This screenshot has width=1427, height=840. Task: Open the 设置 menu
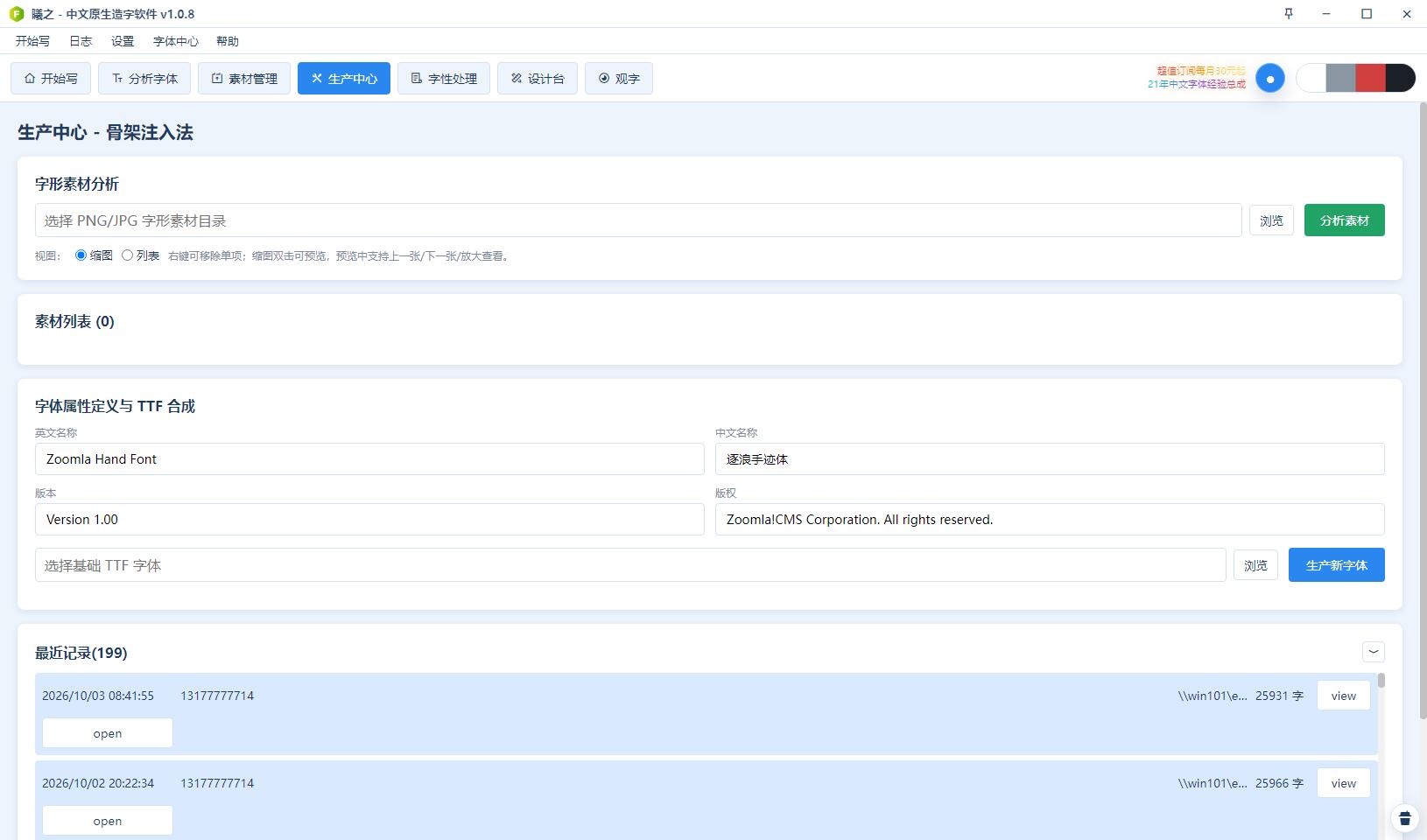[x=123, y=41]
